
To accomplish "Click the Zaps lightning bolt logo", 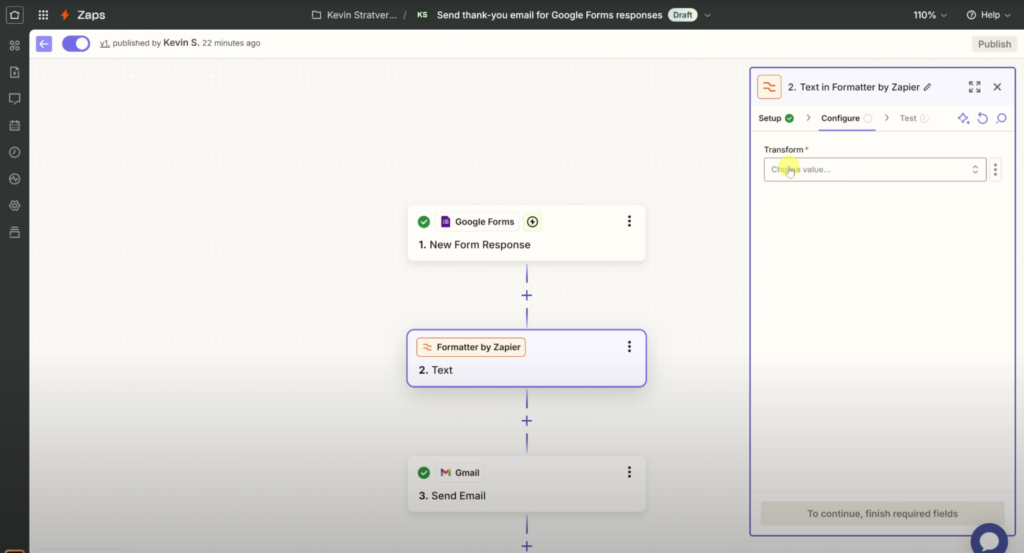I will pos(65,14).
